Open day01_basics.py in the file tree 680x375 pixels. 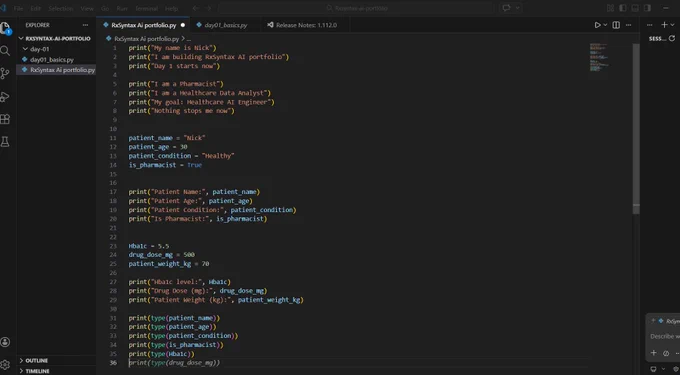(x=52, y=59)
